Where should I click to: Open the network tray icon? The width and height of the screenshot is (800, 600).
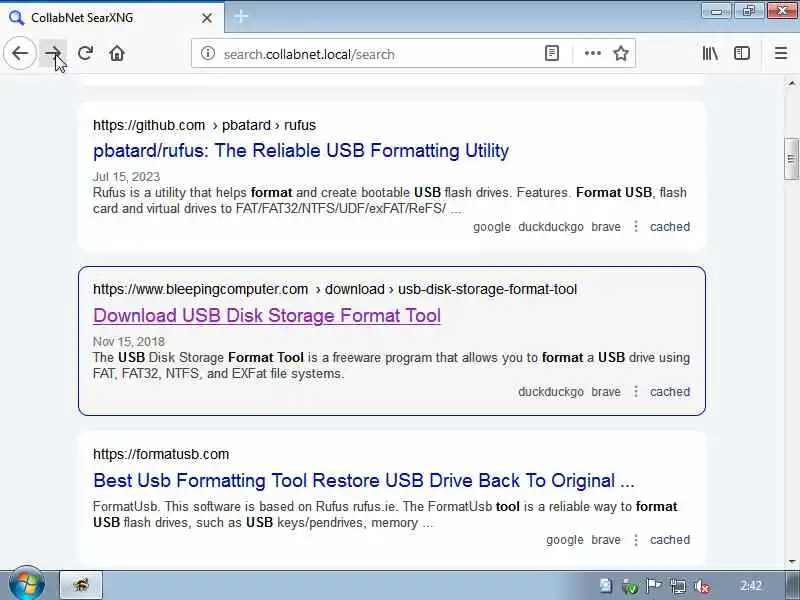pos(678,586)
